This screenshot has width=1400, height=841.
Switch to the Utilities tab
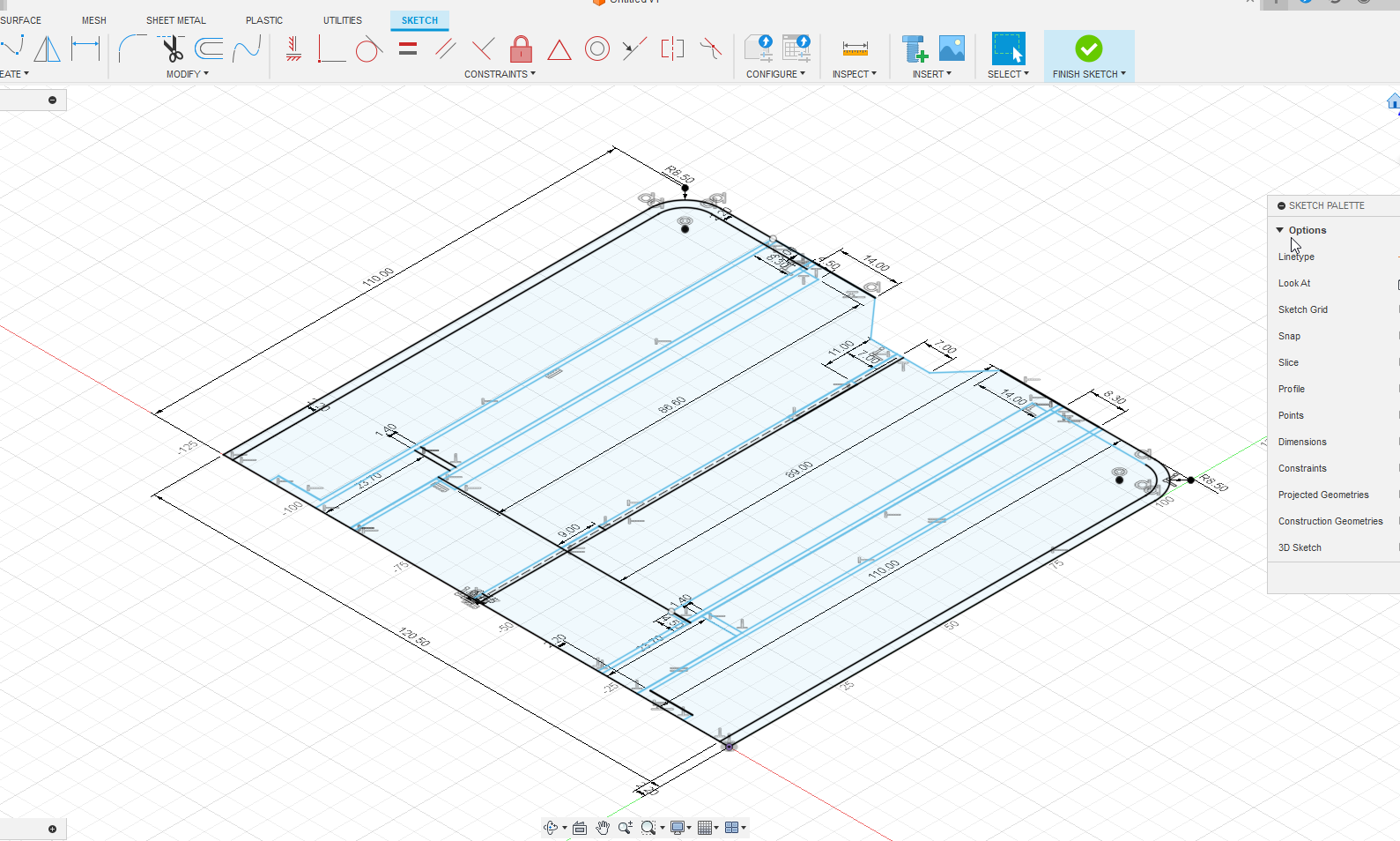(x=343, y=20)
